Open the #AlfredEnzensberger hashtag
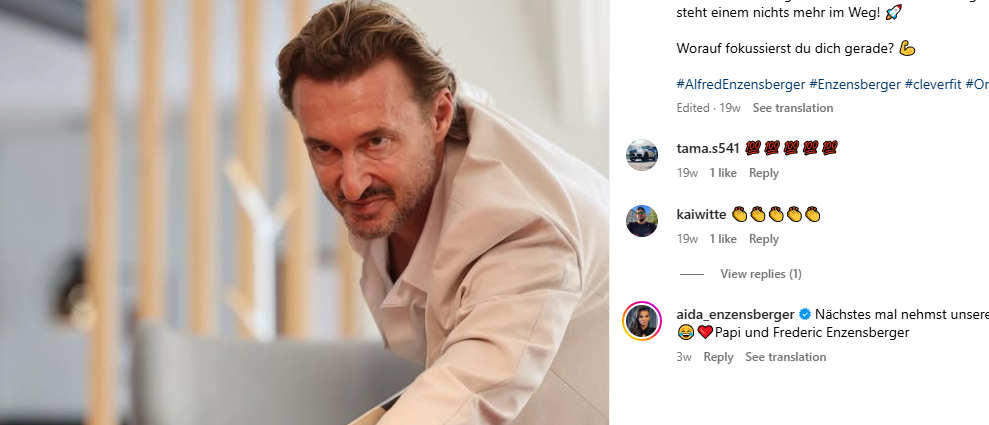 (x=740, y=85)
